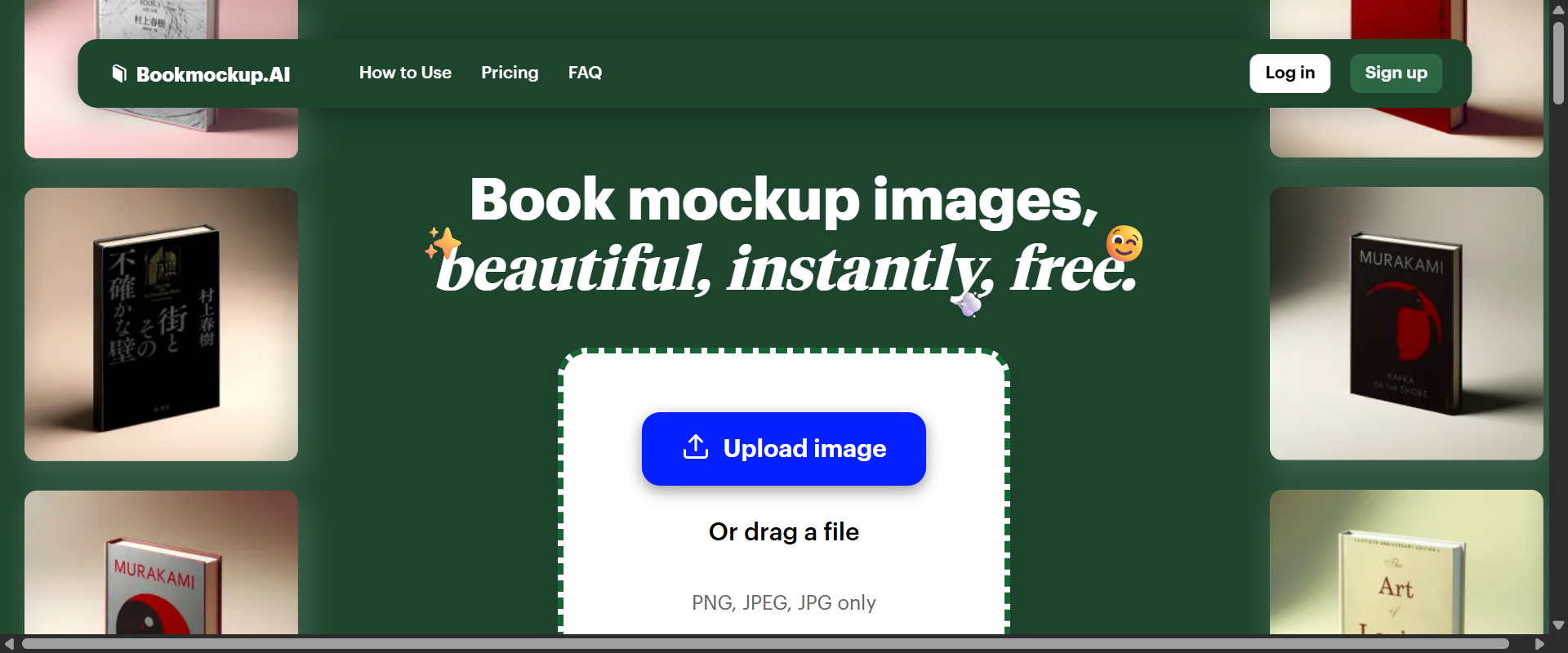Click the scroll up arrow
This screenshot has width=1568, height=653.
point(1558,11)
